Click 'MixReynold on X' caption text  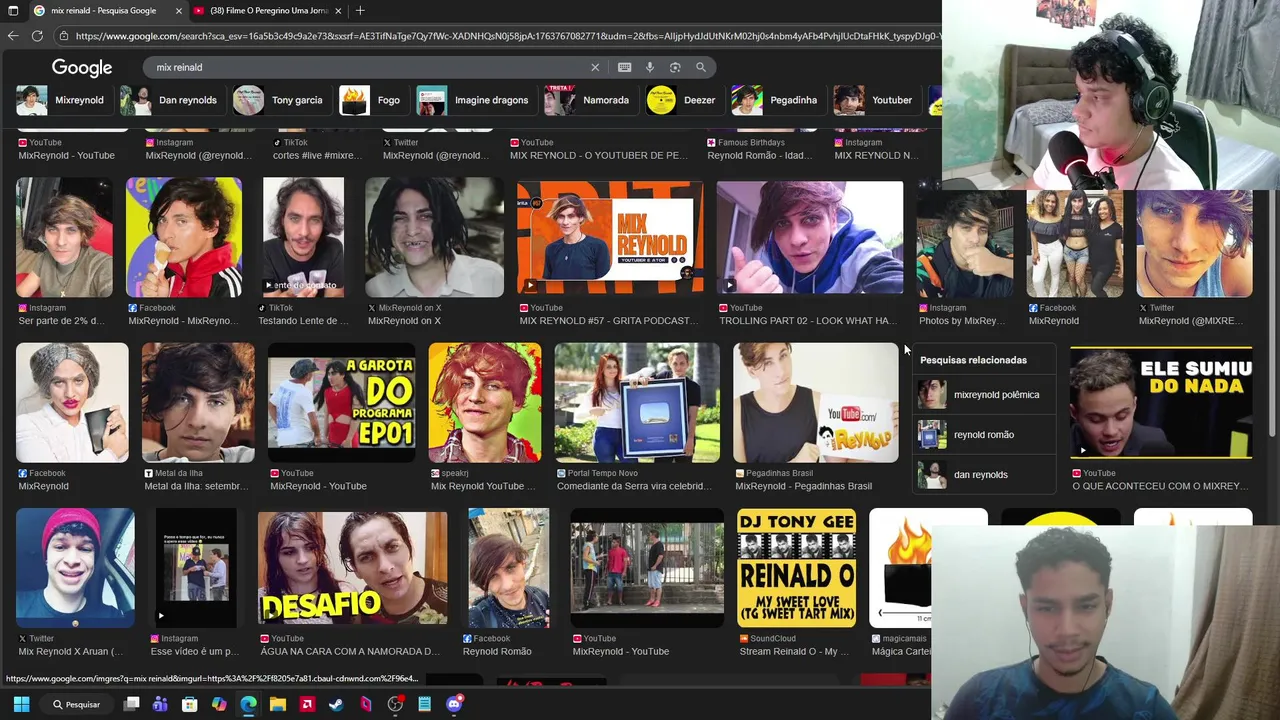coord(404,321)
